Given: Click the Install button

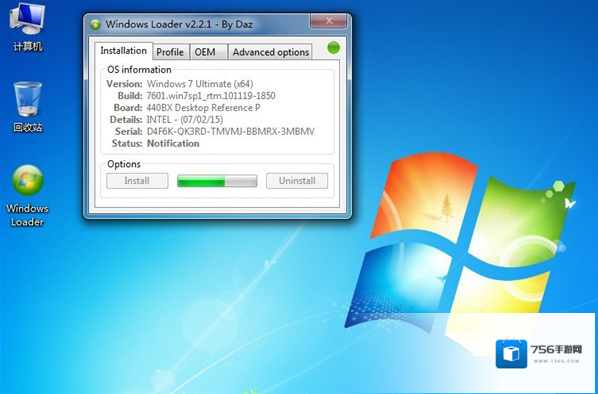Looking at the screenshot, I should [137, 181].
